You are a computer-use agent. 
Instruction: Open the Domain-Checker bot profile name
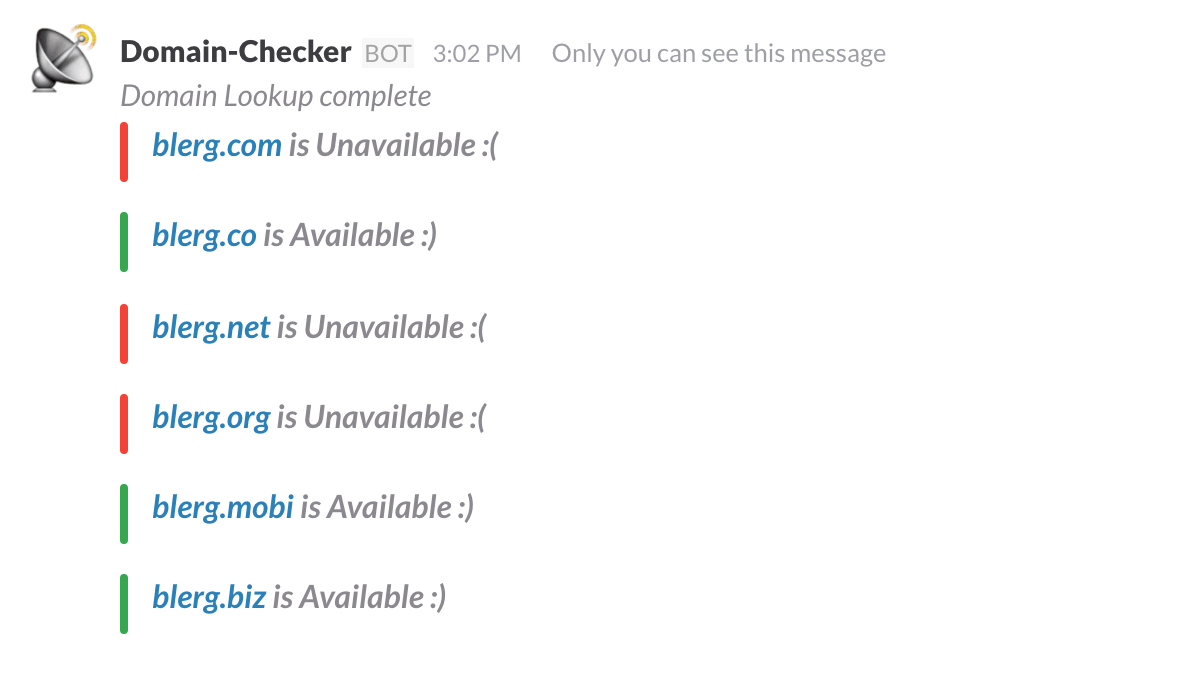coord(235,53)
